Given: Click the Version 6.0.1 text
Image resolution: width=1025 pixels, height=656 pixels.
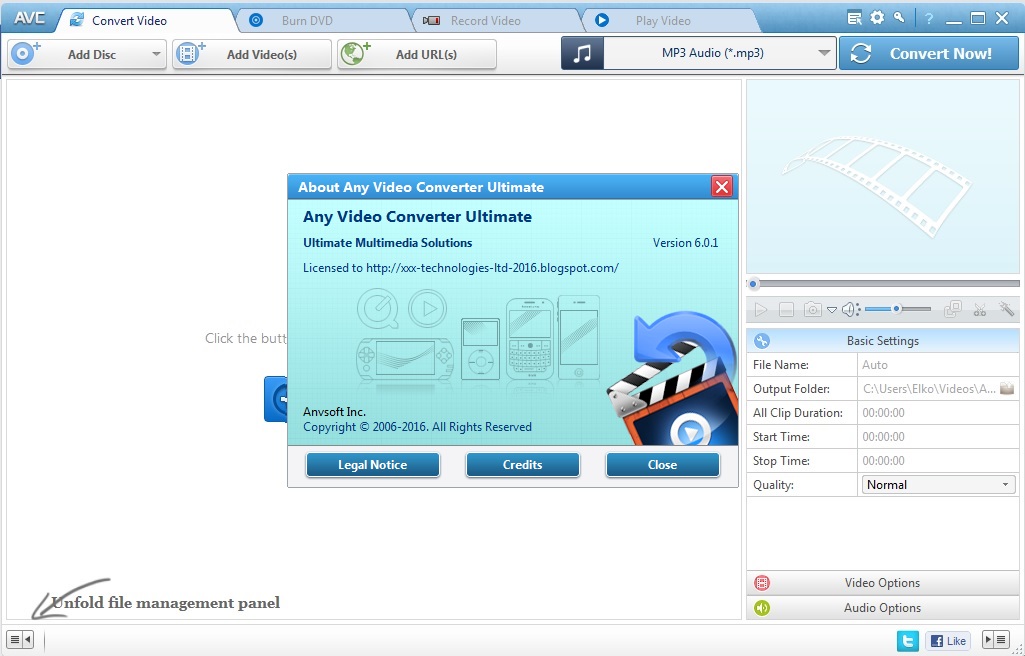Looking at the screenshot, I should pos(685,242).
